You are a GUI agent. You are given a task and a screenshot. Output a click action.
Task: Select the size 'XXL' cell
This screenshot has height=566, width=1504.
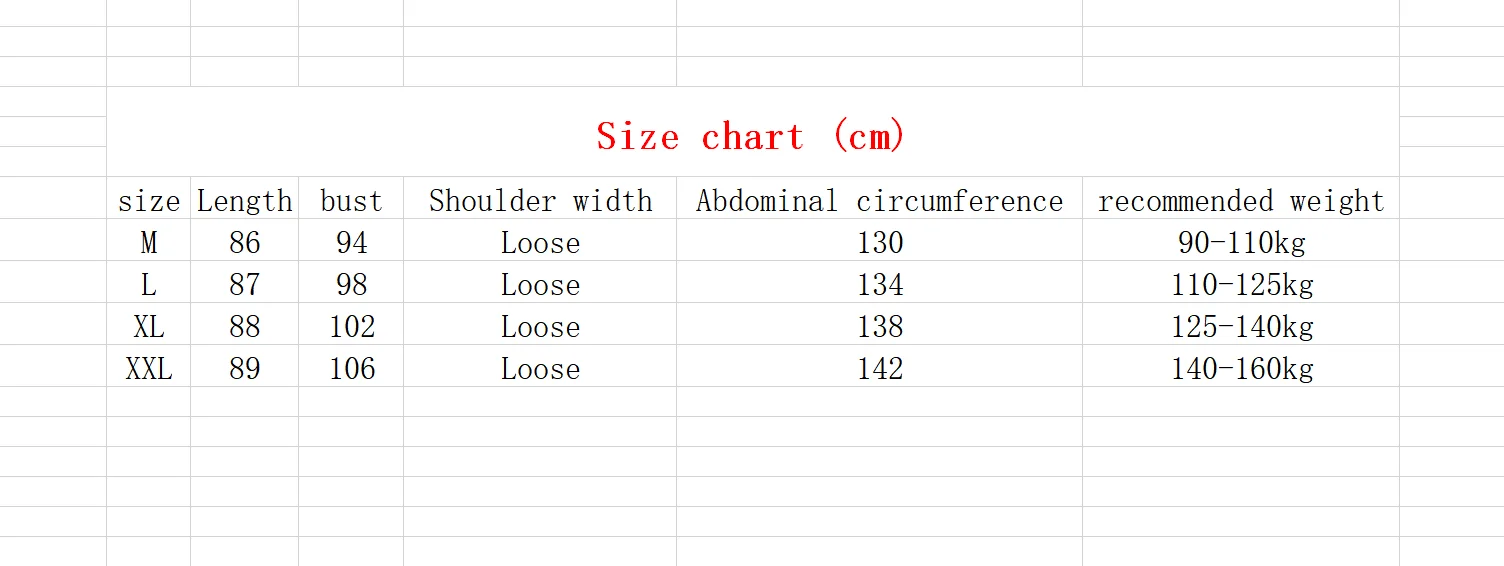(x=149, y=366)
